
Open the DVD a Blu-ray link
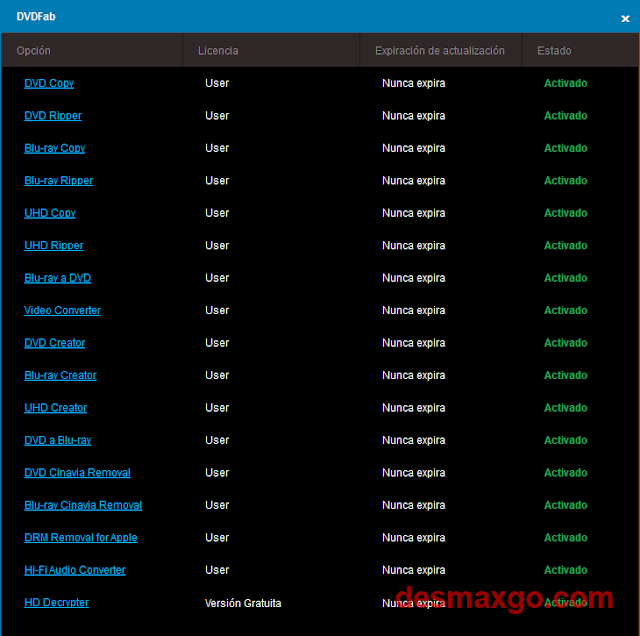click(58, 440)
